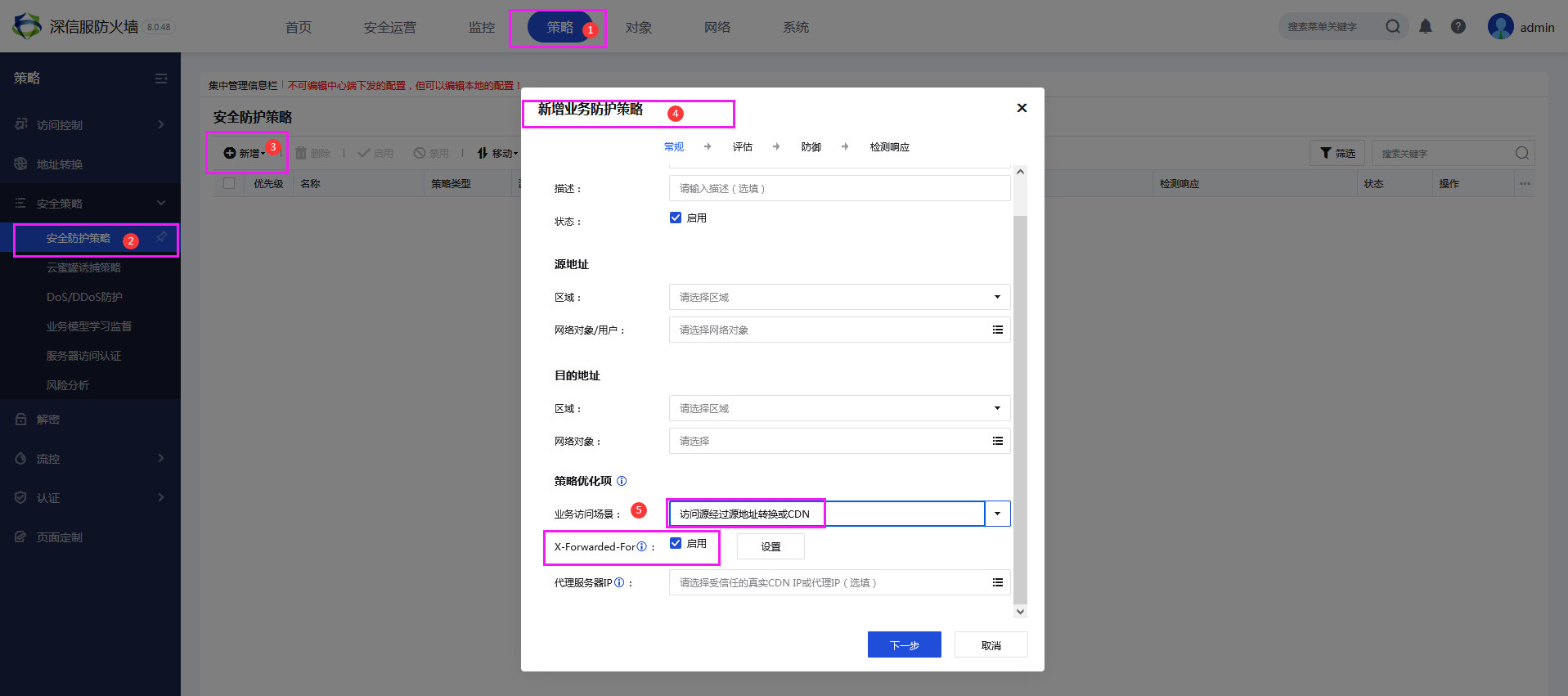Click the admin user avatar
This screenshot has width=1568, height=696.
click(x=1500, y=27)
